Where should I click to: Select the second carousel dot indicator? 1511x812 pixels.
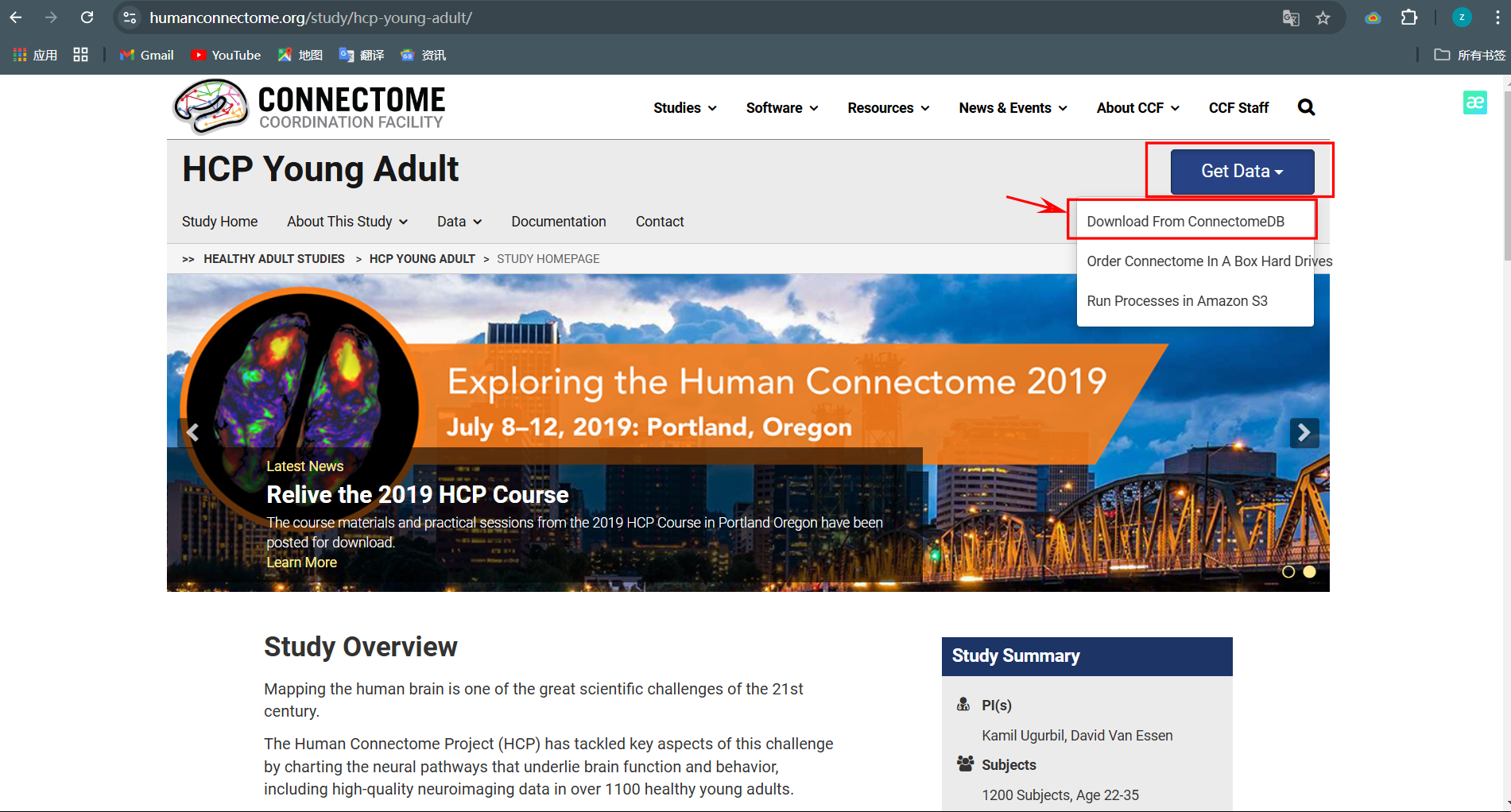click(x=1309, y=571)
